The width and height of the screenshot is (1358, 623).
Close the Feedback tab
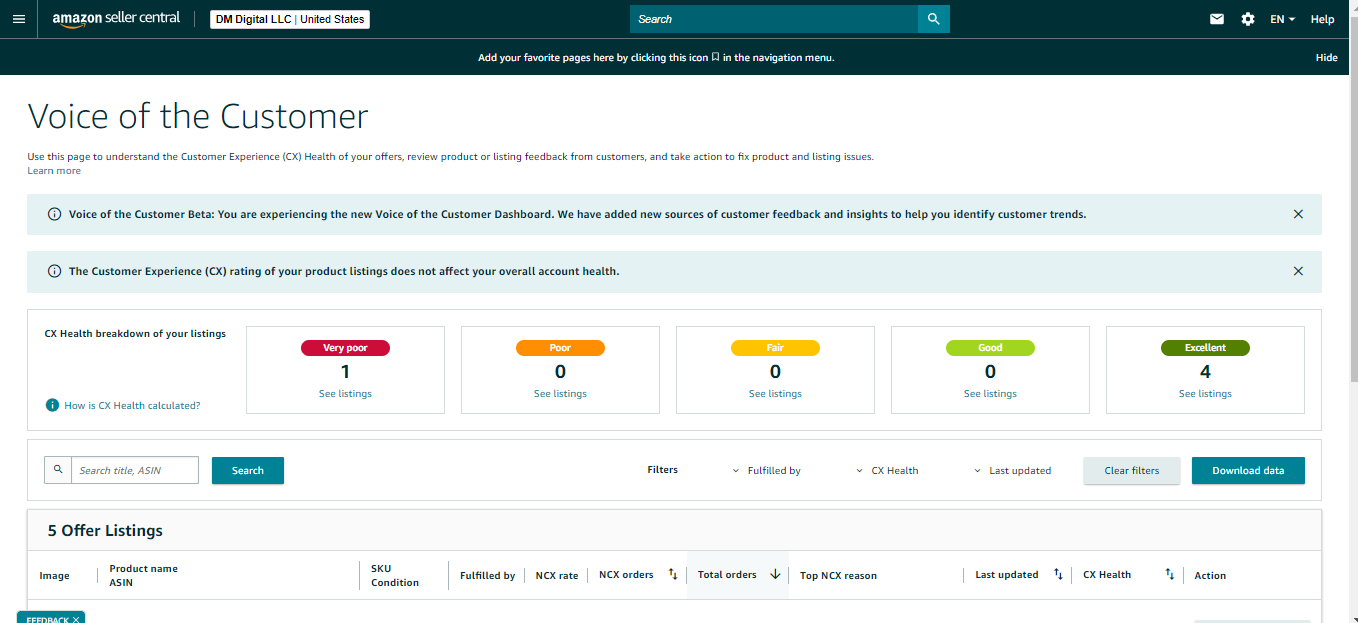(x=76, y=620)
